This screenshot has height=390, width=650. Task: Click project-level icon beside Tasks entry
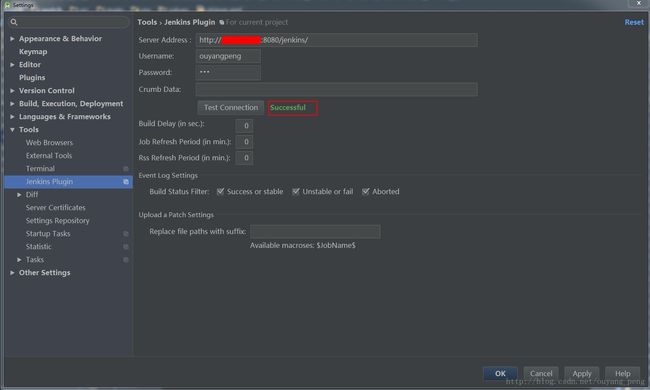click(126, 260)
